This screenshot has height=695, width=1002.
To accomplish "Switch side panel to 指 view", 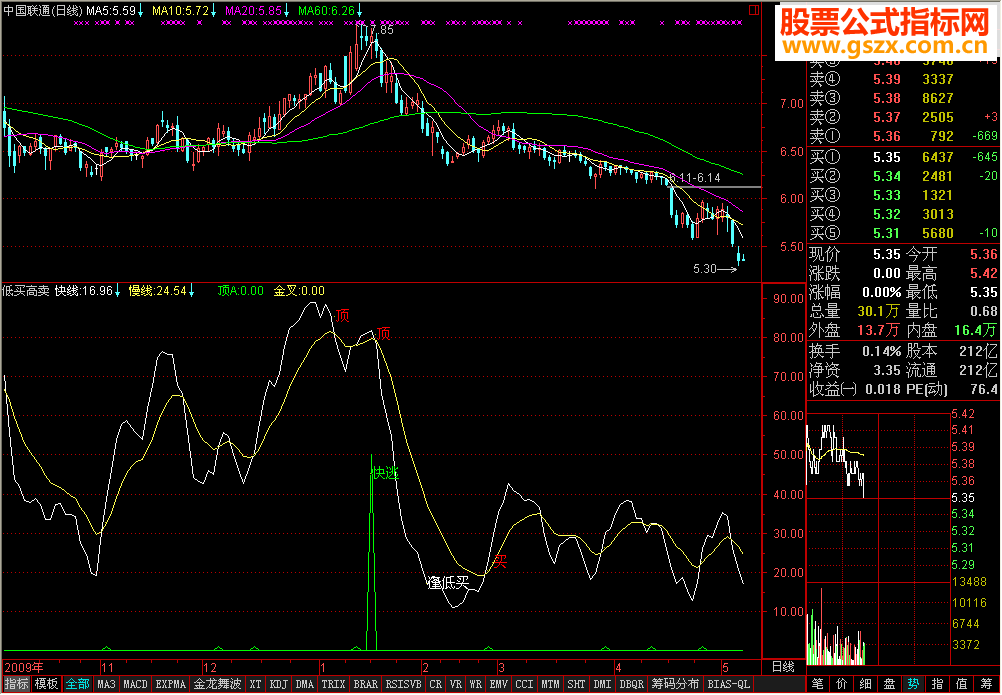I will [937, 684].
